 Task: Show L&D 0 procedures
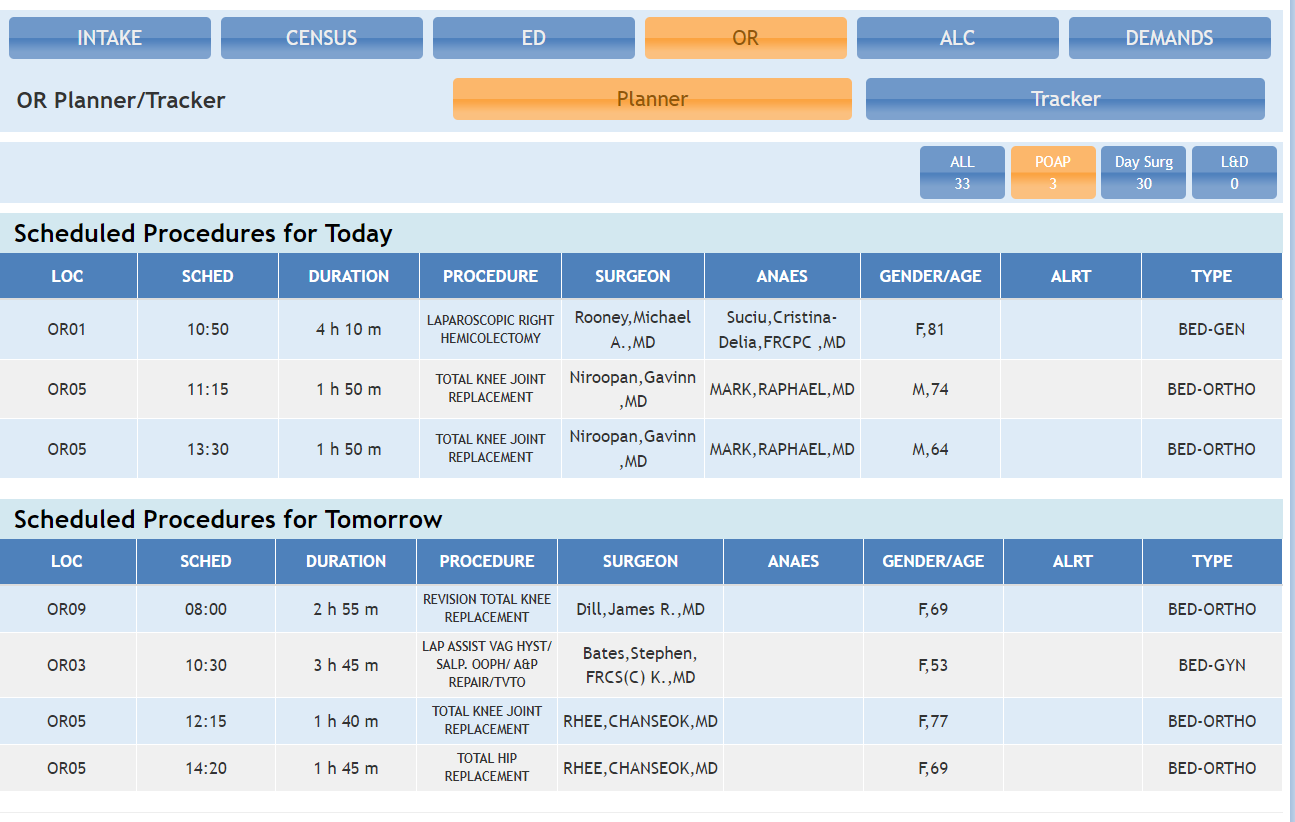coord(1234,173)
